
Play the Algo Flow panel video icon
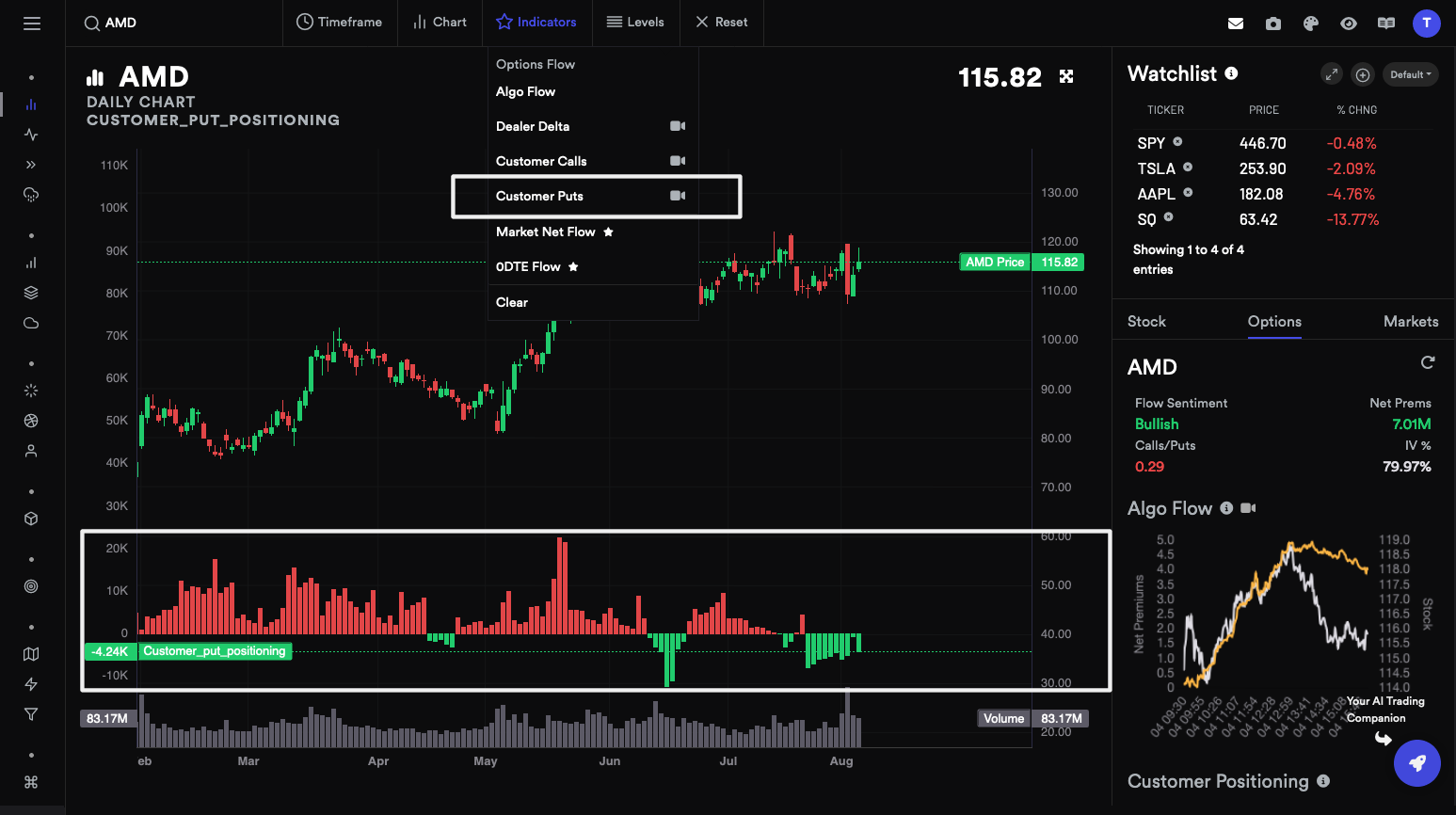tap(1248, 508)
